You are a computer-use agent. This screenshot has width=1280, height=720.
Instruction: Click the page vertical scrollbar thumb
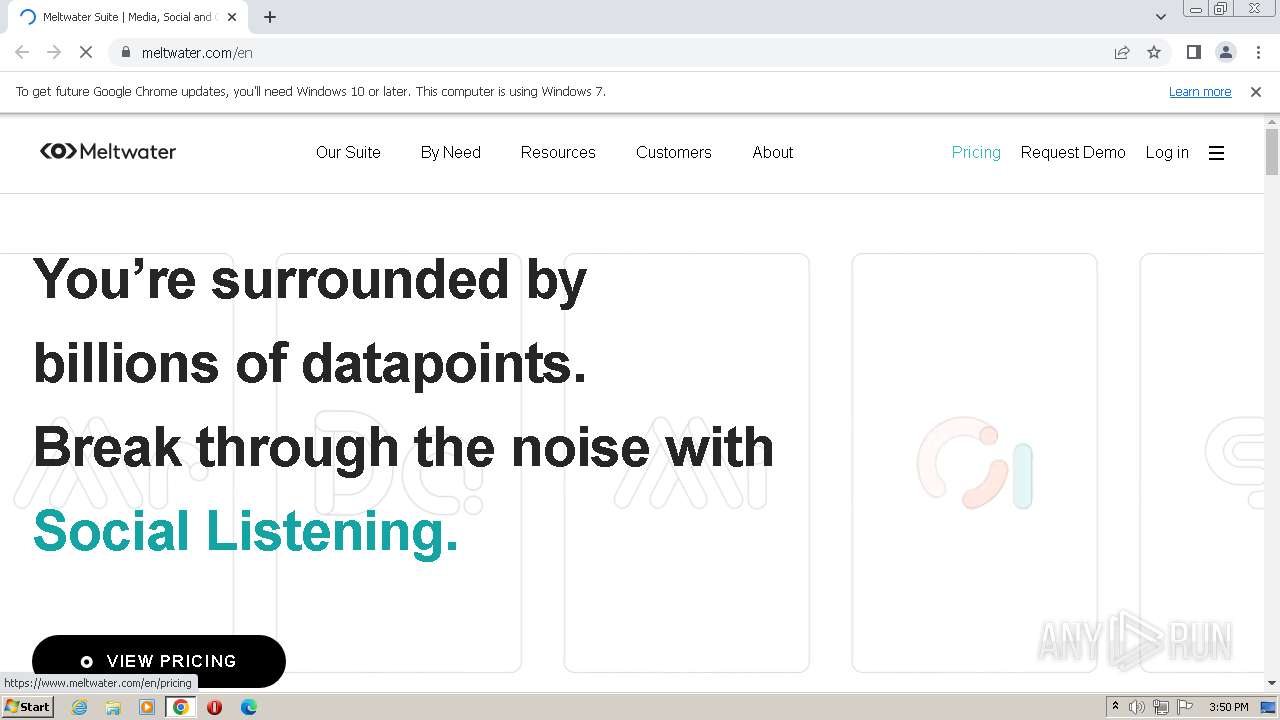click(1272, 151)
